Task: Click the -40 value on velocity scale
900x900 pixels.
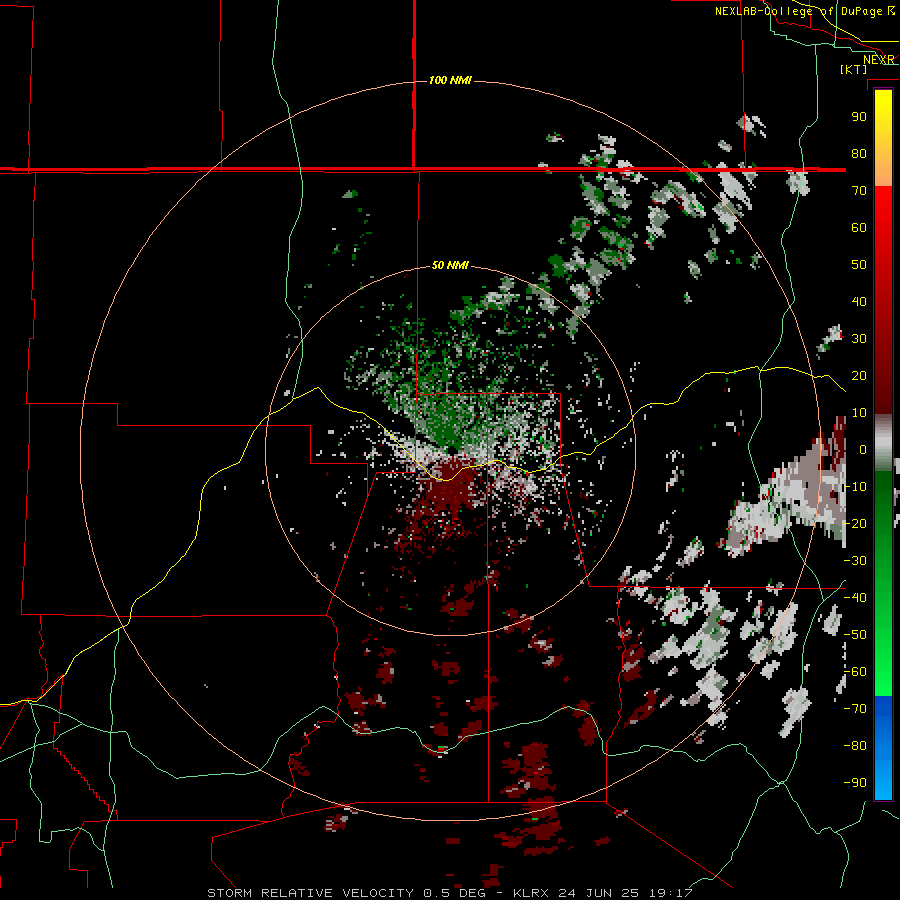Action: (x=855, y=598)
